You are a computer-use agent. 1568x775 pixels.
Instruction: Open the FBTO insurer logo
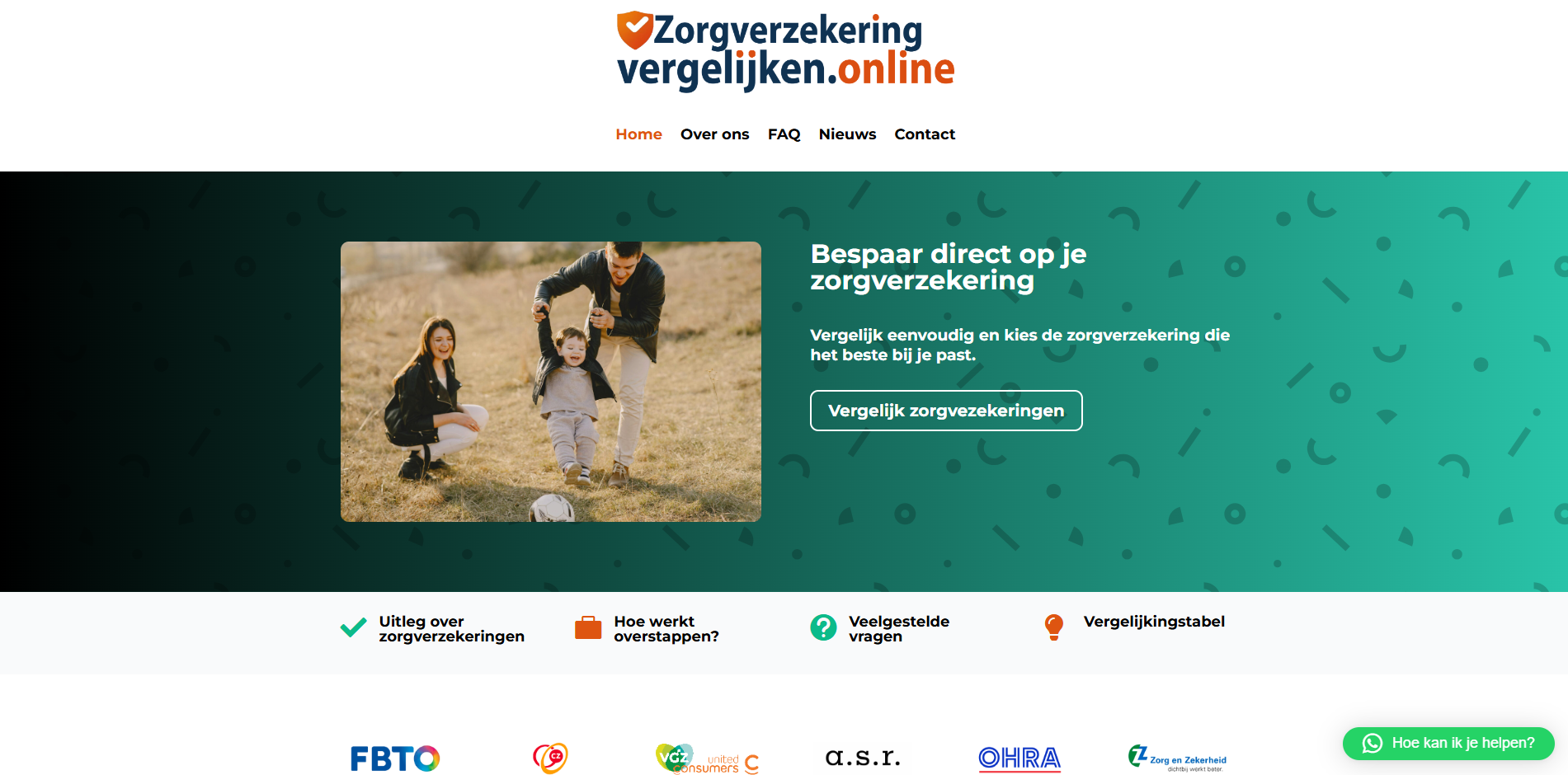pos(395,759)
